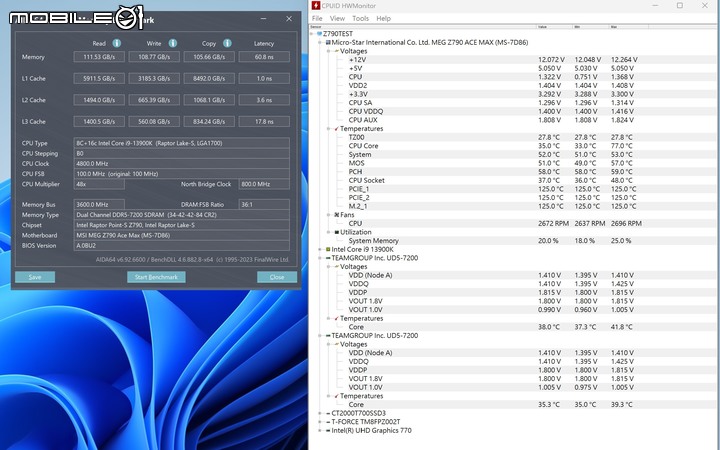720x450 pixels.
Task: Select the +5V voltage row
Action: point(514,68)
